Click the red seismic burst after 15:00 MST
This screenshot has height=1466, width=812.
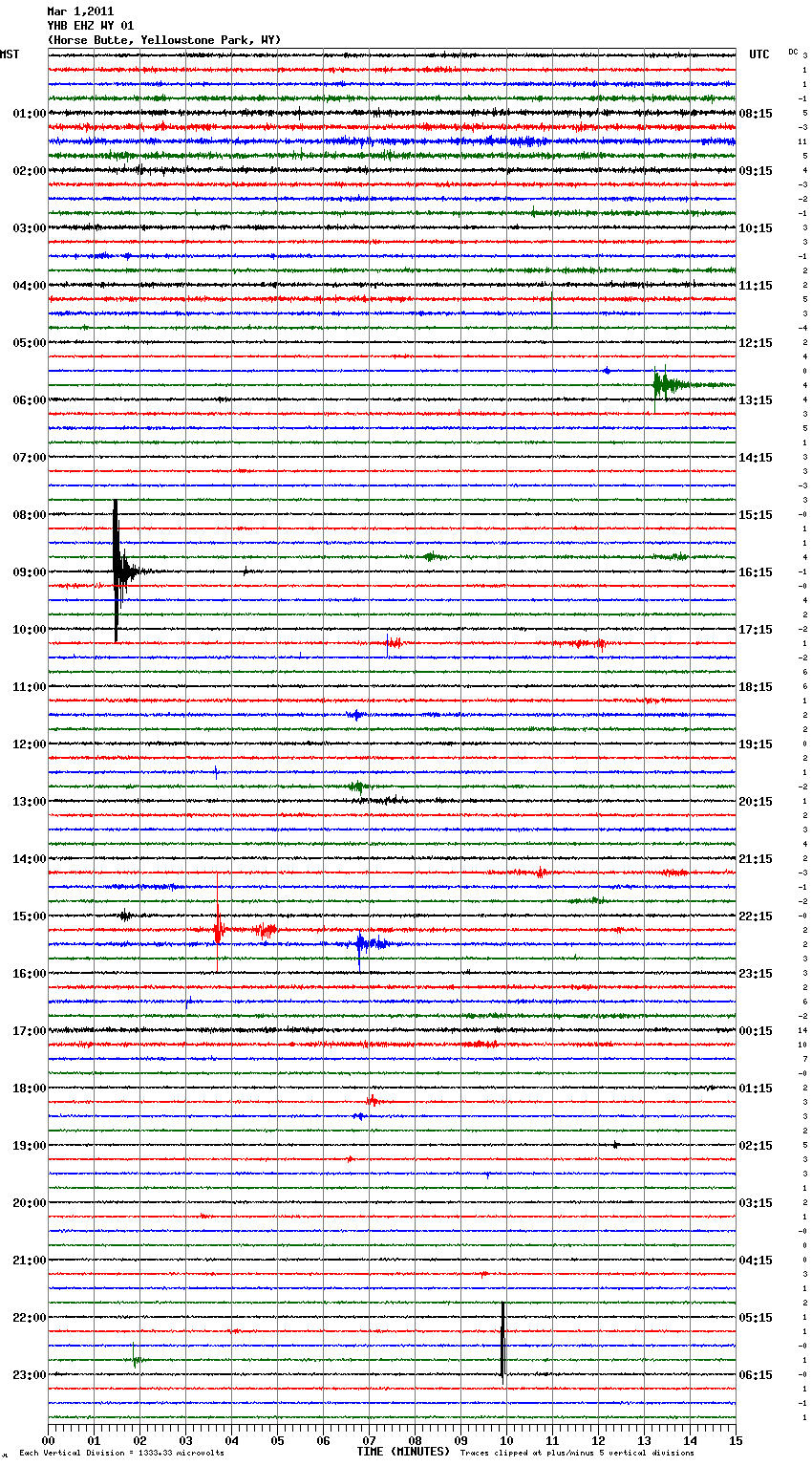point(219,929)
